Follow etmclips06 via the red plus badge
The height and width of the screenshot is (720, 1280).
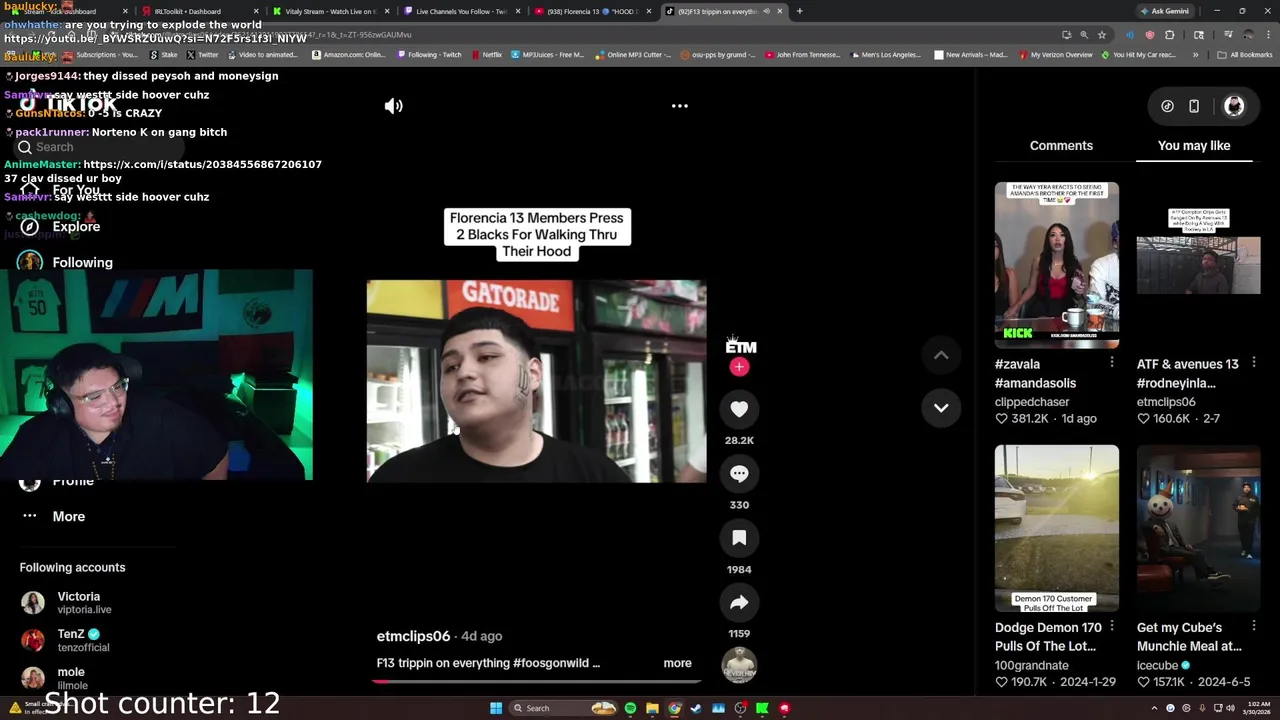click(739, 367)
